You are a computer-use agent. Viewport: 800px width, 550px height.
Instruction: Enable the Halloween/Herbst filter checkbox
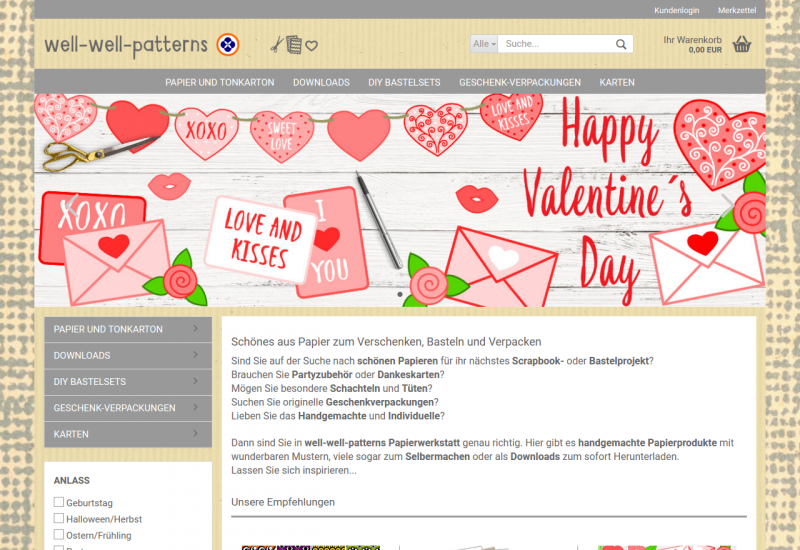tap(59, 519)
